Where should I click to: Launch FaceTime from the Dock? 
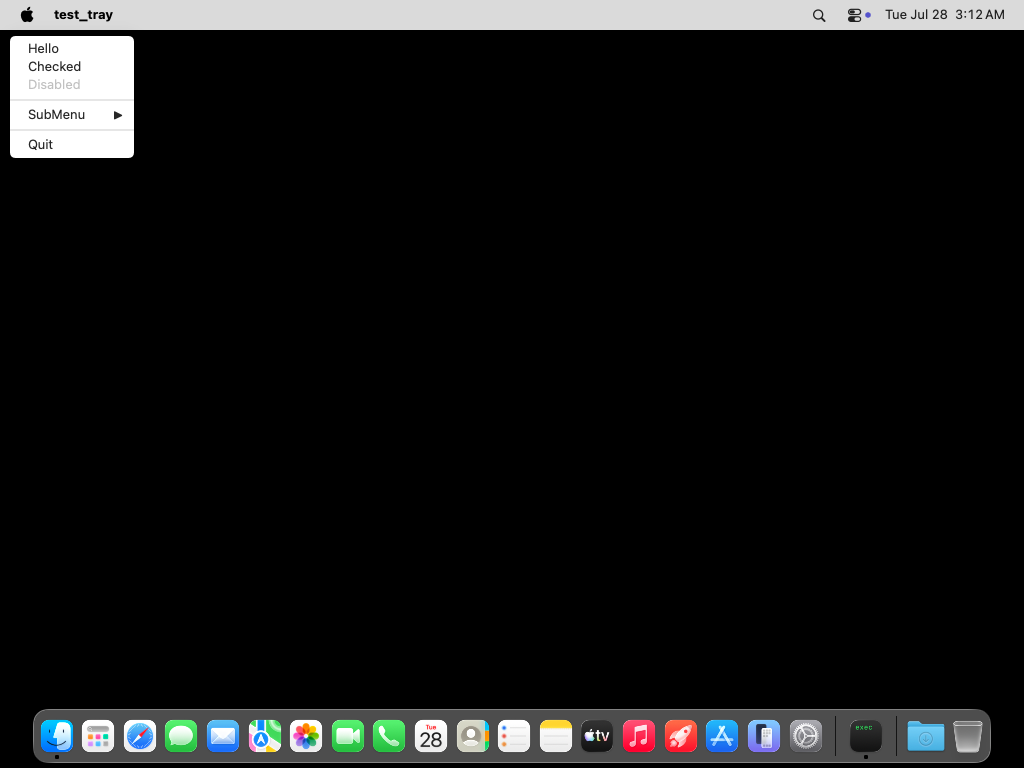coord(347,736)
